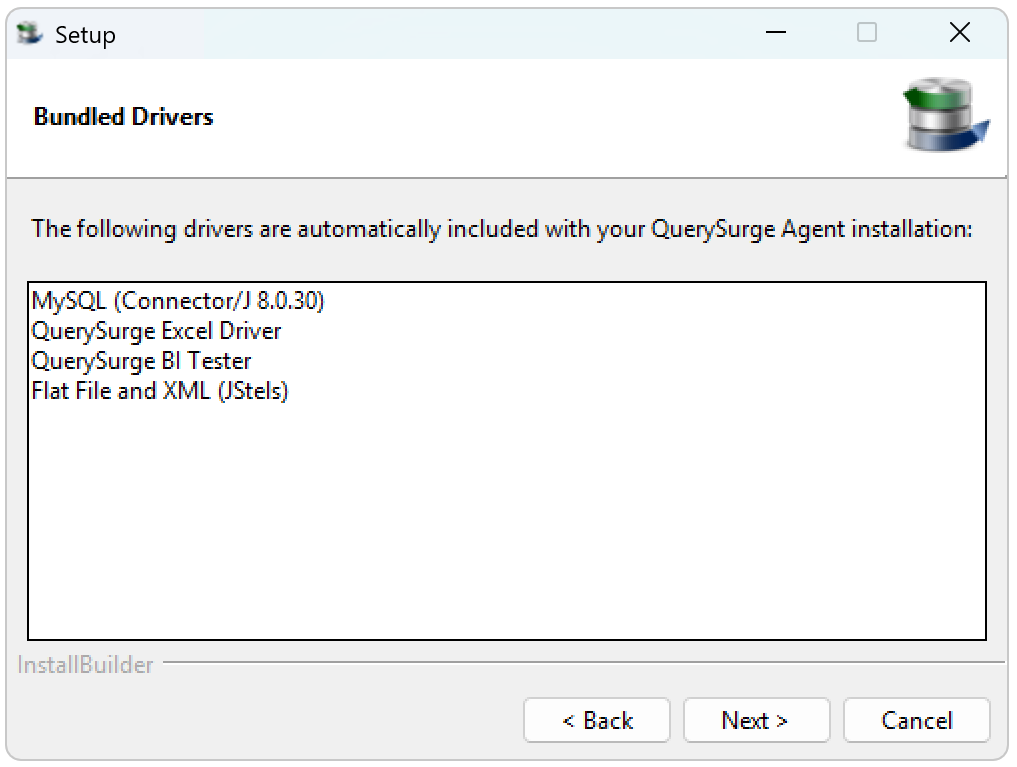Click the QuerySurge database logo icon
Image resolution: width=1017 pixels, height=767 pixels.
tap(946, 115)
